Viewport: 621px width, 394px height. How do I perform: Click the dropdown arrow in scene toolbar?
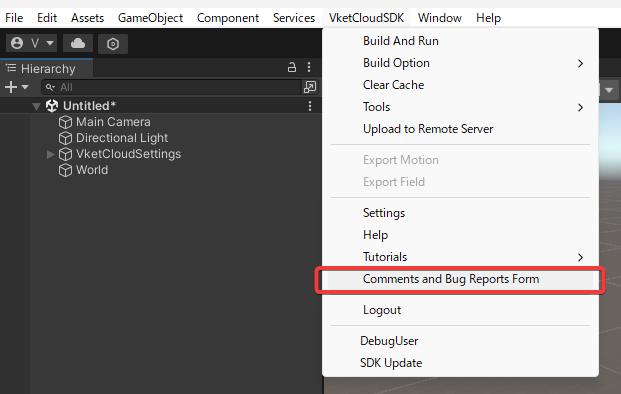609,90
